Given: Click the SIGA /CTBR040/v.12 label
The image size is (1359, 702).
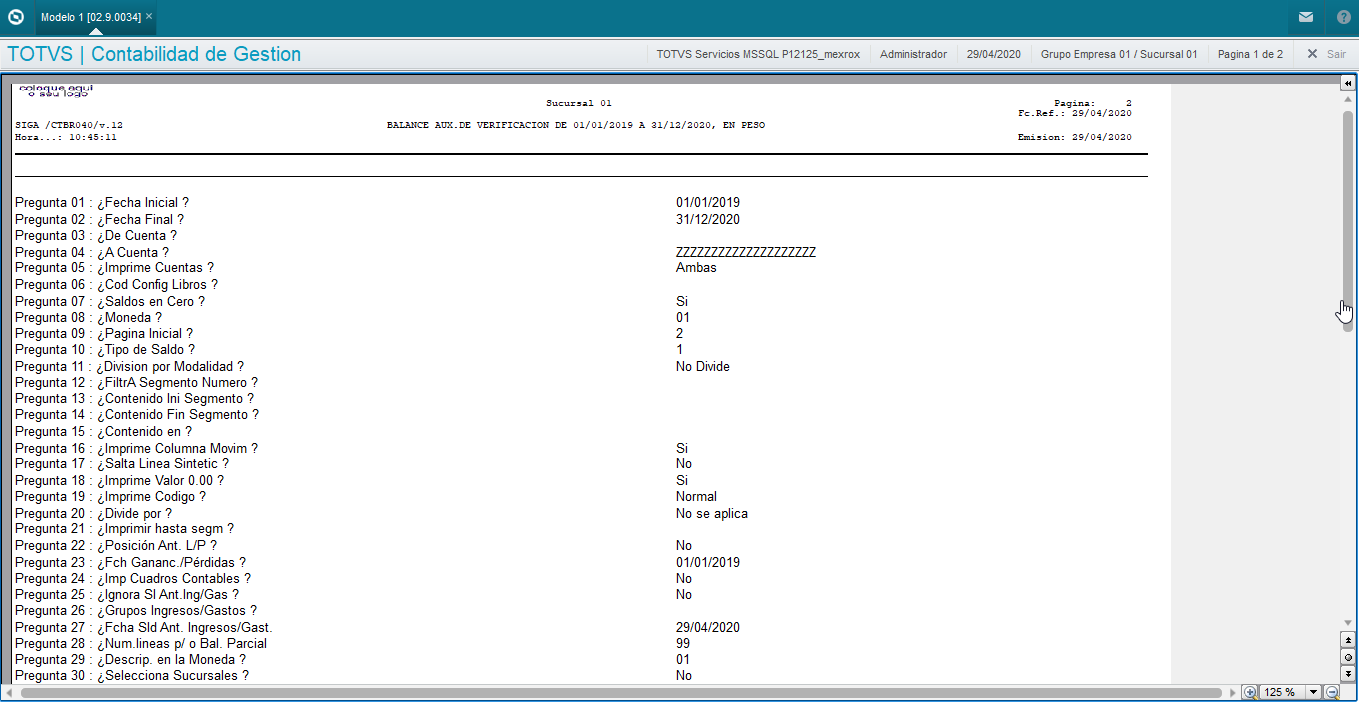Looking at the screenshot, I should (x=69, y=125).
